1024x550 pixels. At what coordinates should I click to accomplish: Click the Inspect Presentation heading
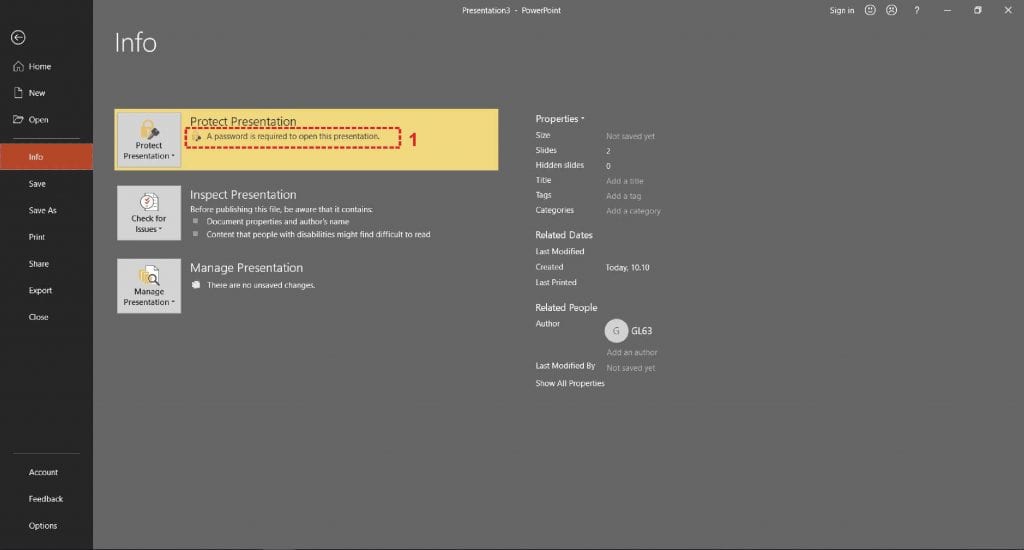(243, 195)
